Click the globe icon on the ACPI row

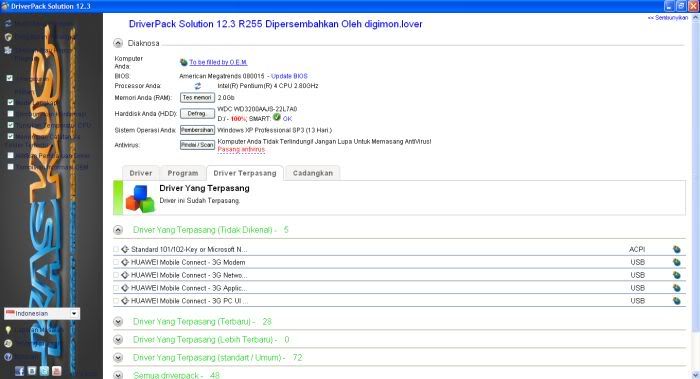point(677,249)
